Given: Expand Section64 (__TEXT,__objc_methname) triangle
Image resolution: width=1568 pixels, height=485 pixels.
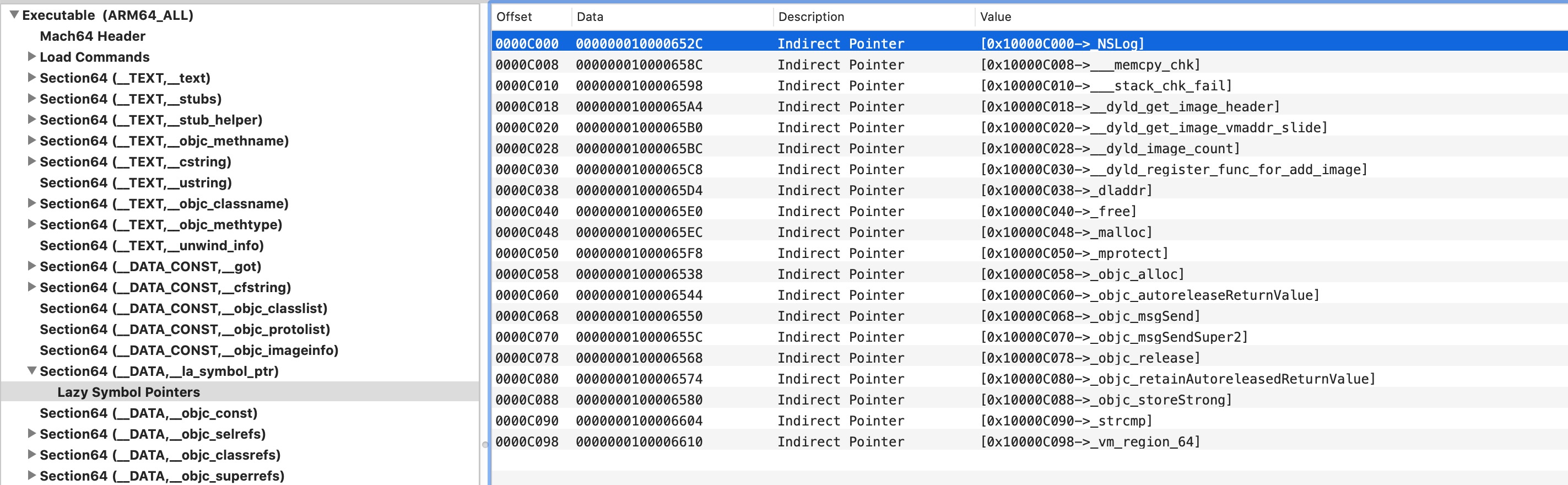Looking at the screenshot, I should 31,140.
